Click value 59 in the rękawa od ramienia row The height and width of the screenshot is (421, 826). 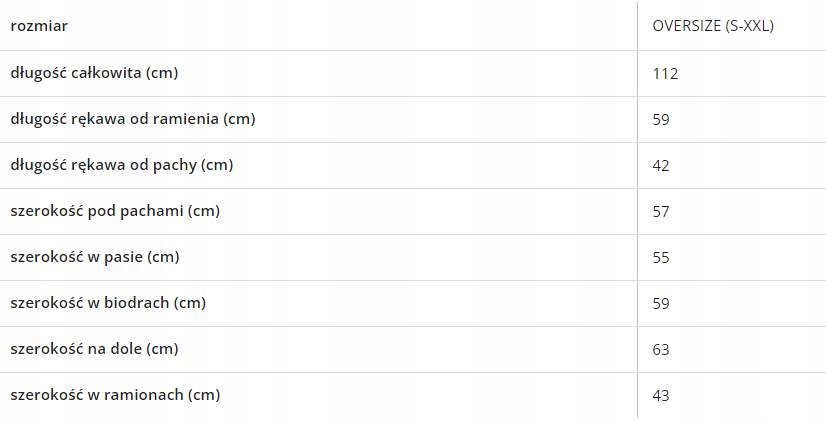[660, 119]
